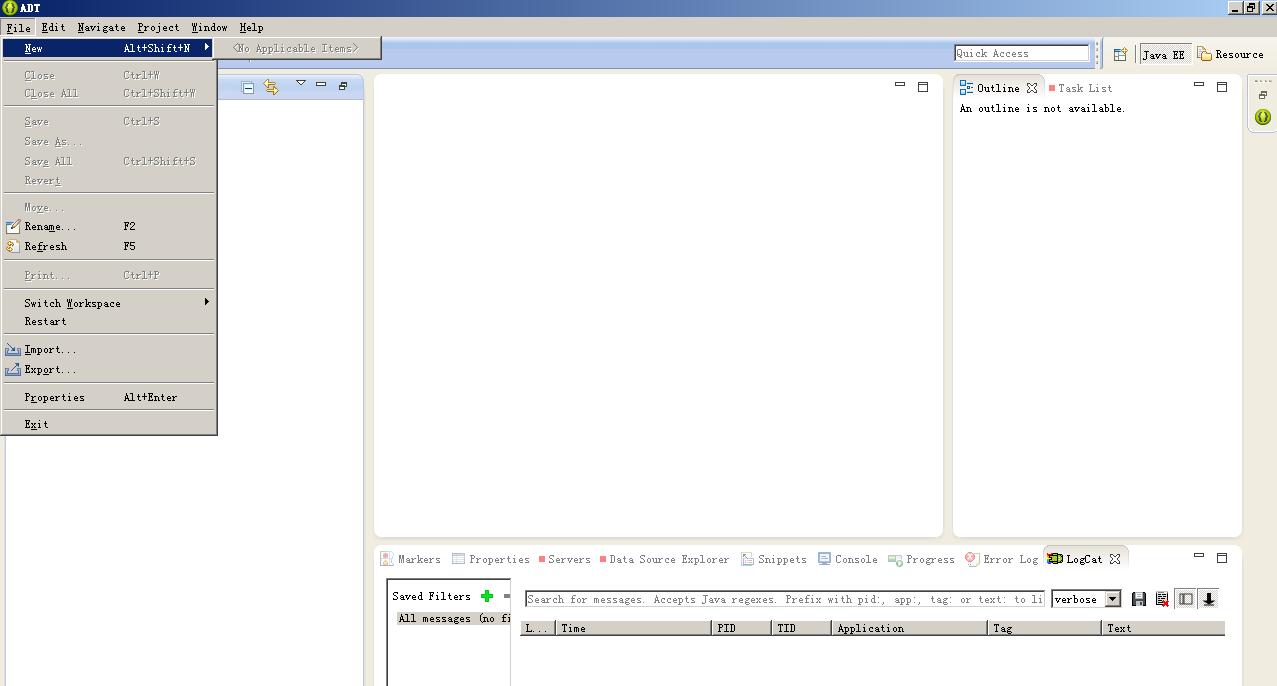This screenshot has width=1277, height=686.
Task: Open the Window menu
Action: (209, 27)
